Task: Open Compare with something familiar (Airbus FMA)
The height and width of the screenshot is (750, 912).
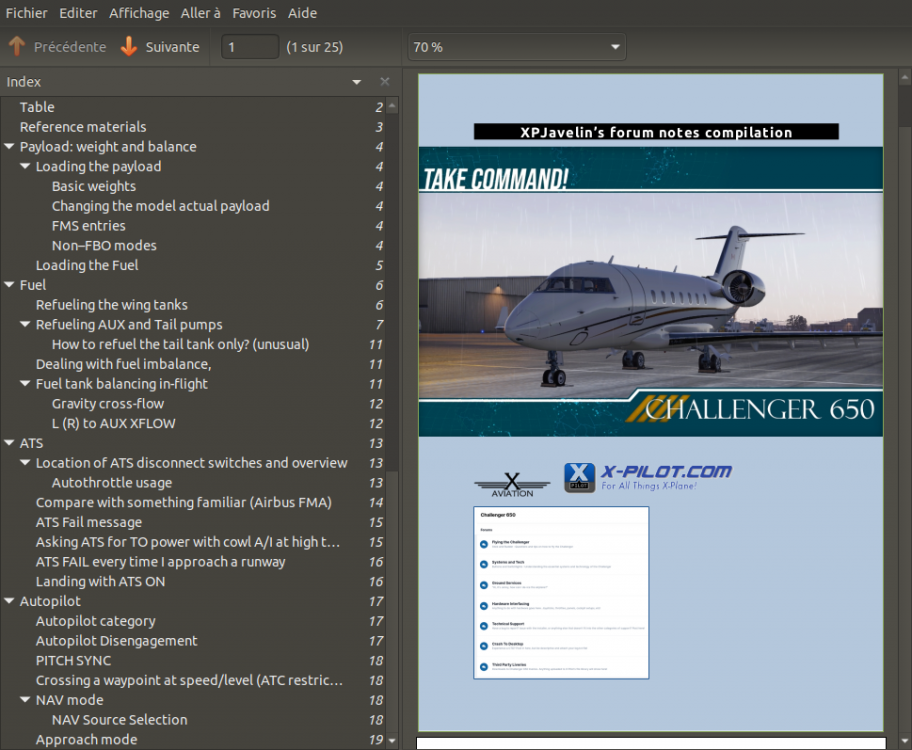Action: pyautogui.click(x=184, y=503)
